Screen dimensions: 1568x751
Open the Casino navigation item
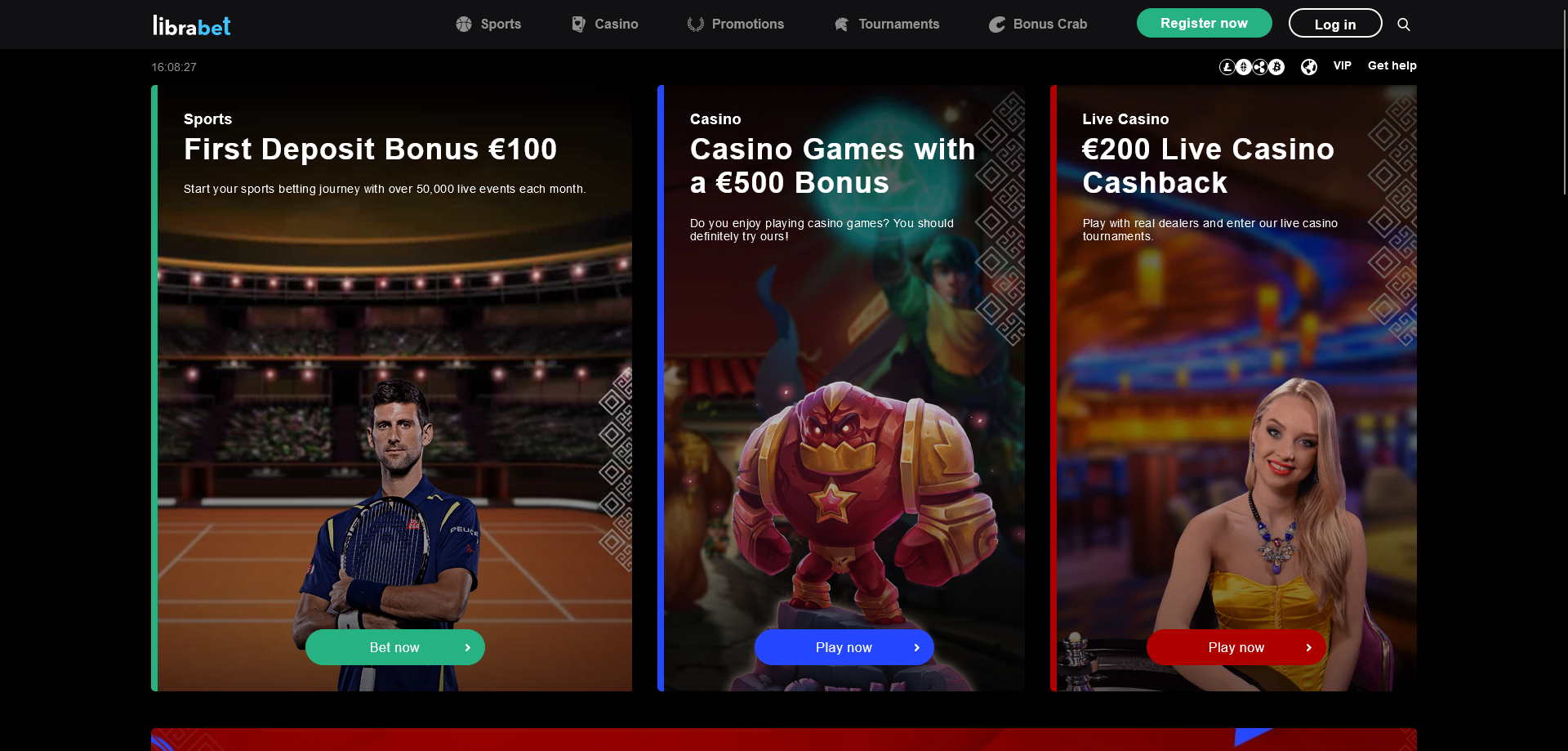(605, 25)
